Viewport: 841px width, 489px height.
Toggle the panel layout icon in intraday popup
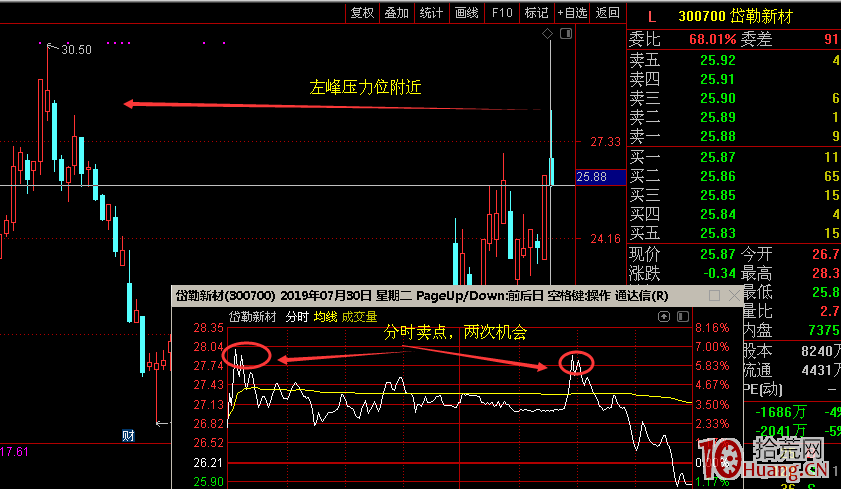point(683,316)
